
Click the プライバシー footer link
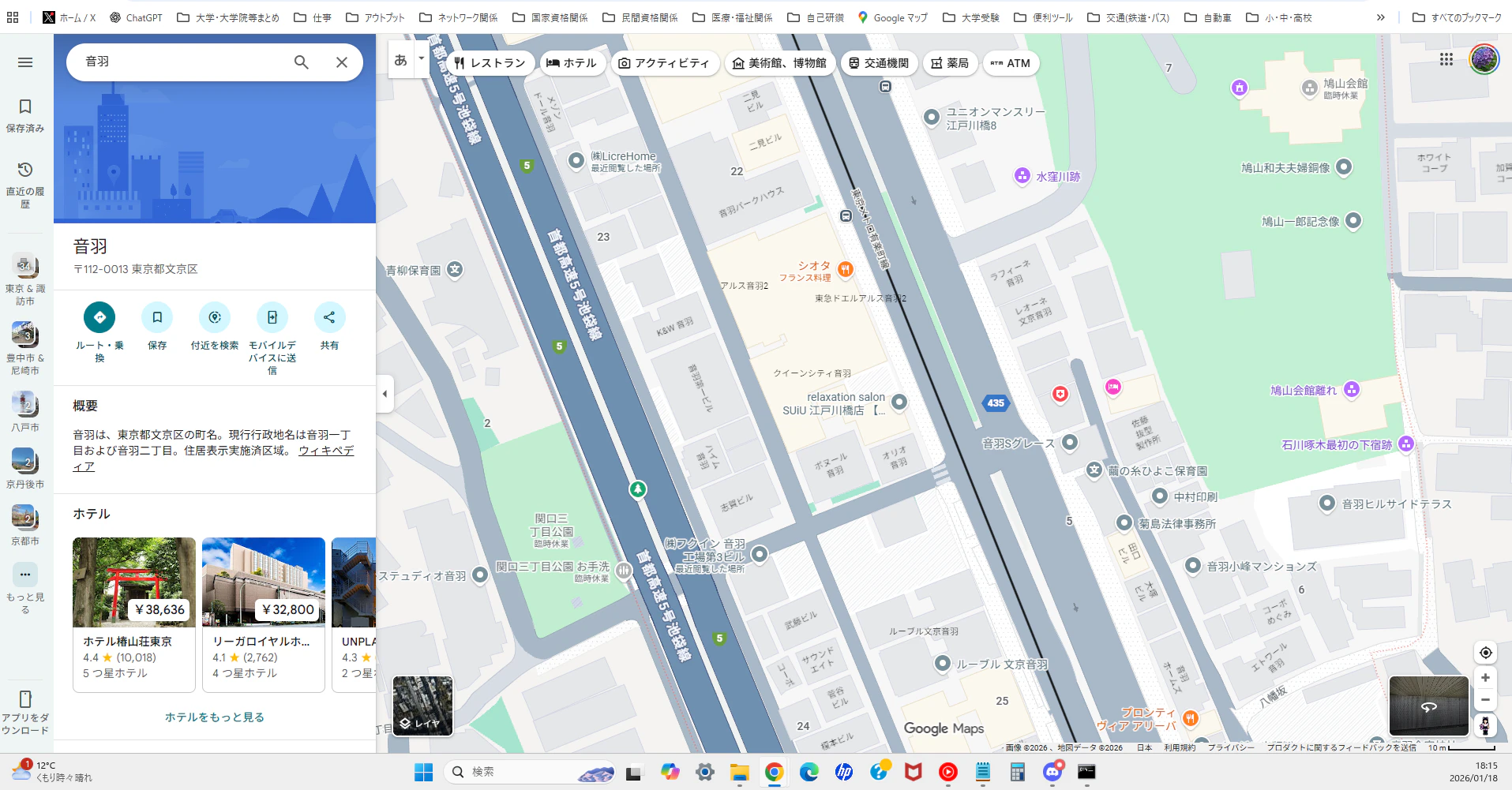click(x=1231, y=747)
